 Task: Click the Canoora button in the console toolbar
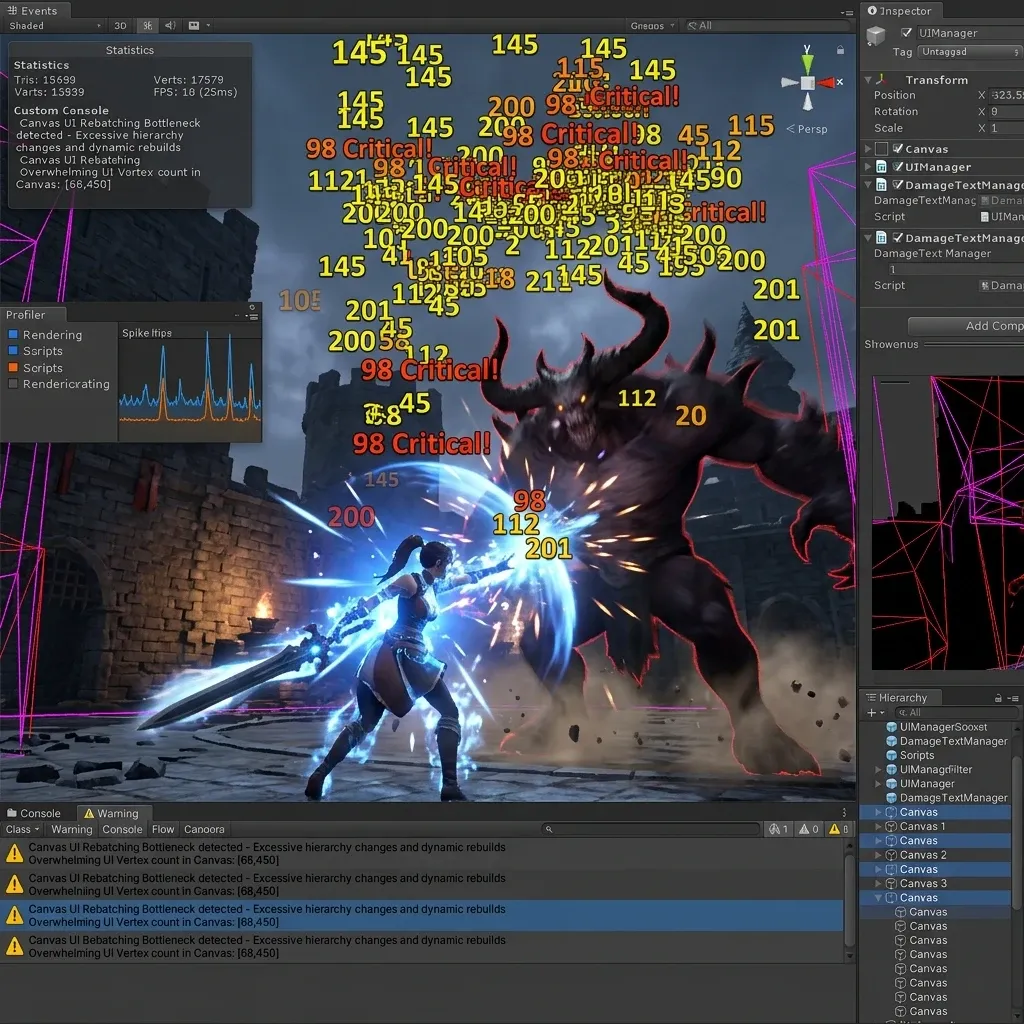204,829
